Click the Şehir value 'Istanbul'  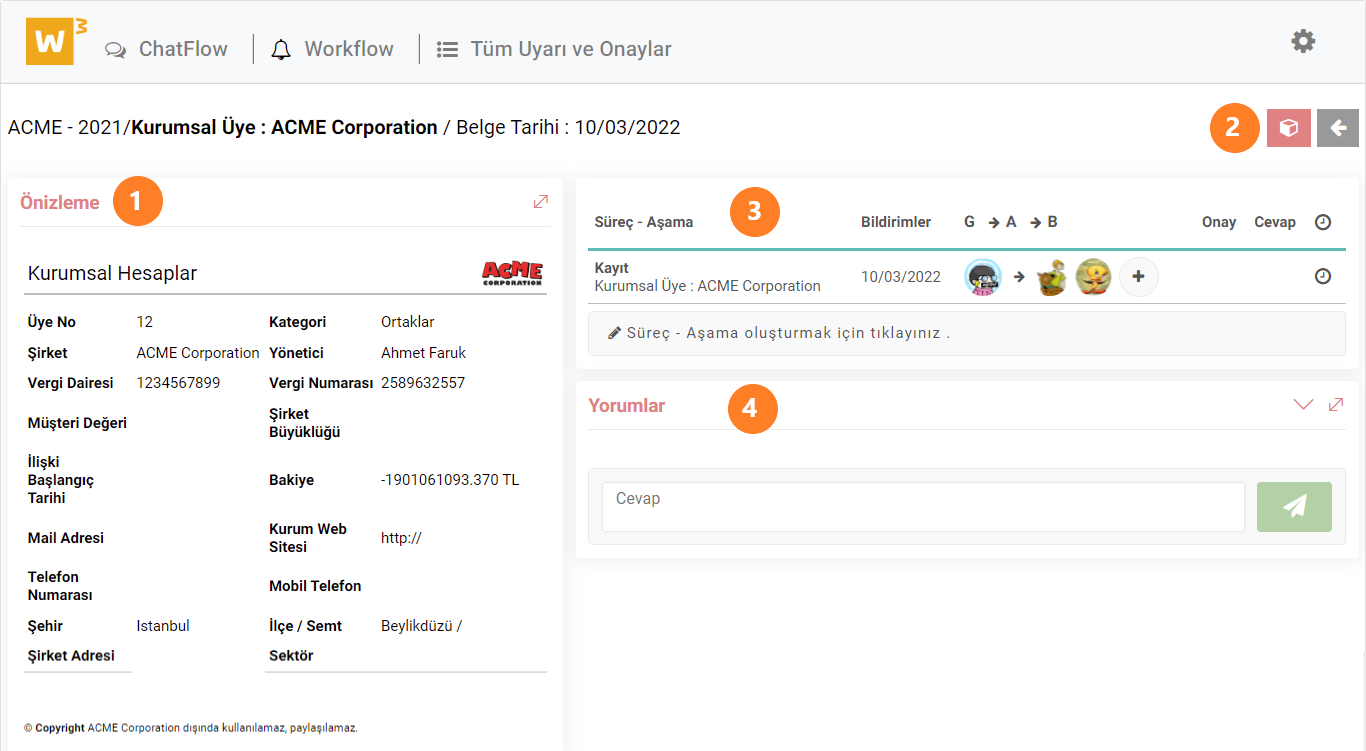click(x=163, y=626)
